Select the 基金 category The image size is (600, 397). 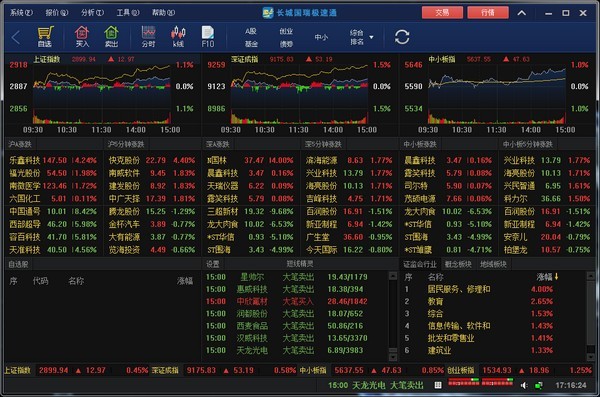[251, 44]
